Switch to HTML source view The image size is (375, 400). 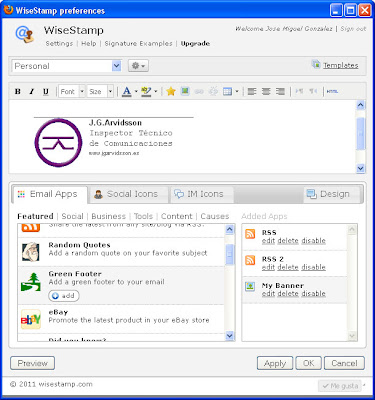point(332,91)
